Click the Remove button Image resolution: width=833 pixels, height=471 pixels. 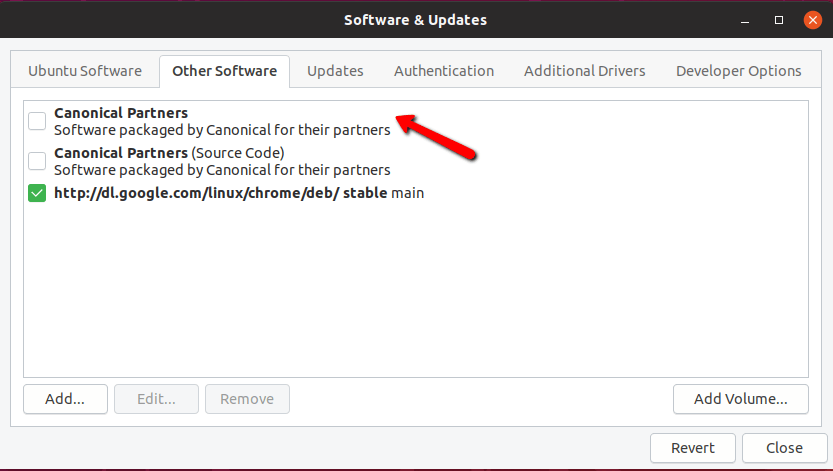[247, 399]
